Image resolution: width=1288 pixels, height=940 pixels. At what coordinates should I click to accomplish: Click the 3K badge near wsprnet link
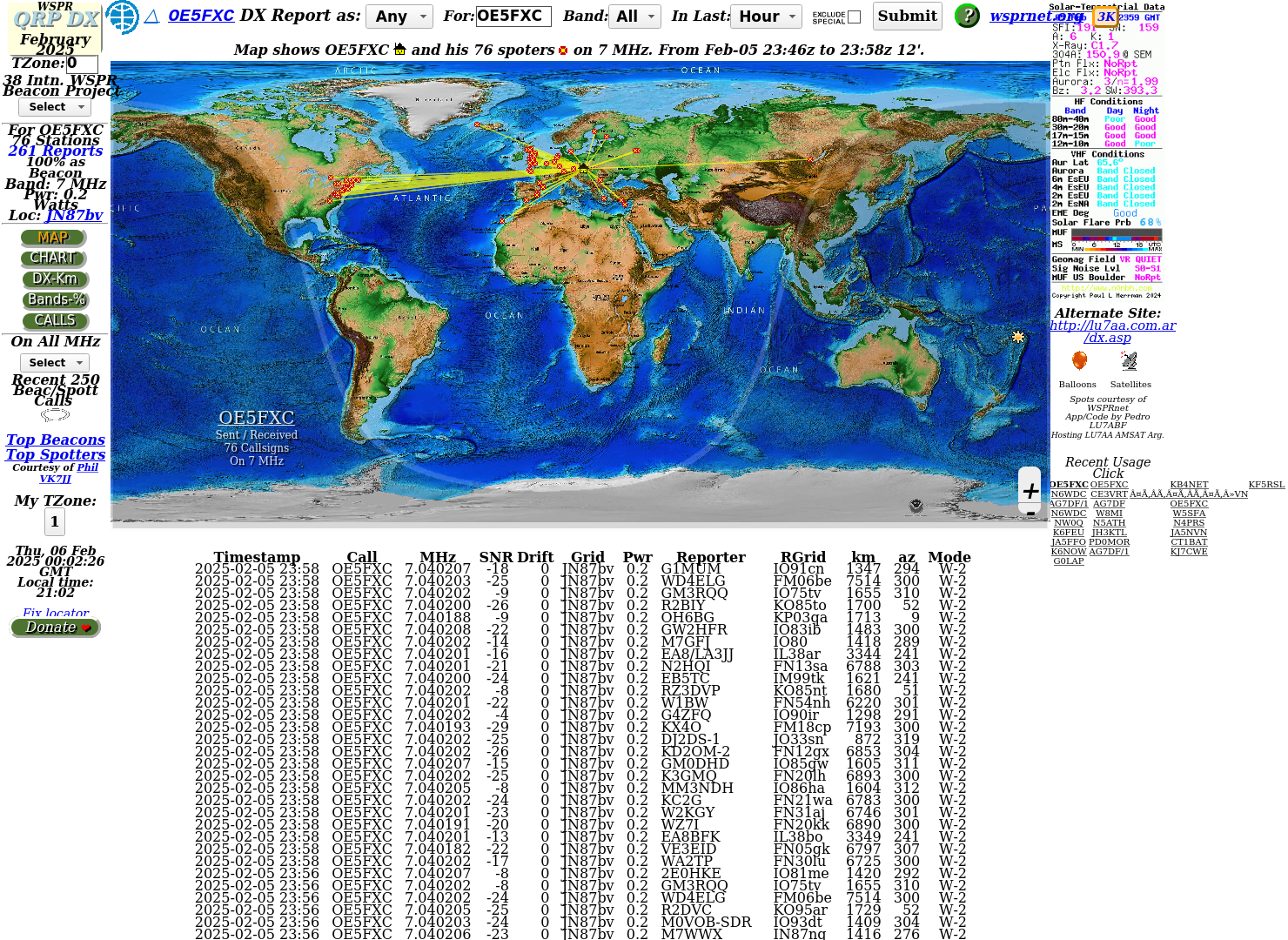pos(1105,17)
